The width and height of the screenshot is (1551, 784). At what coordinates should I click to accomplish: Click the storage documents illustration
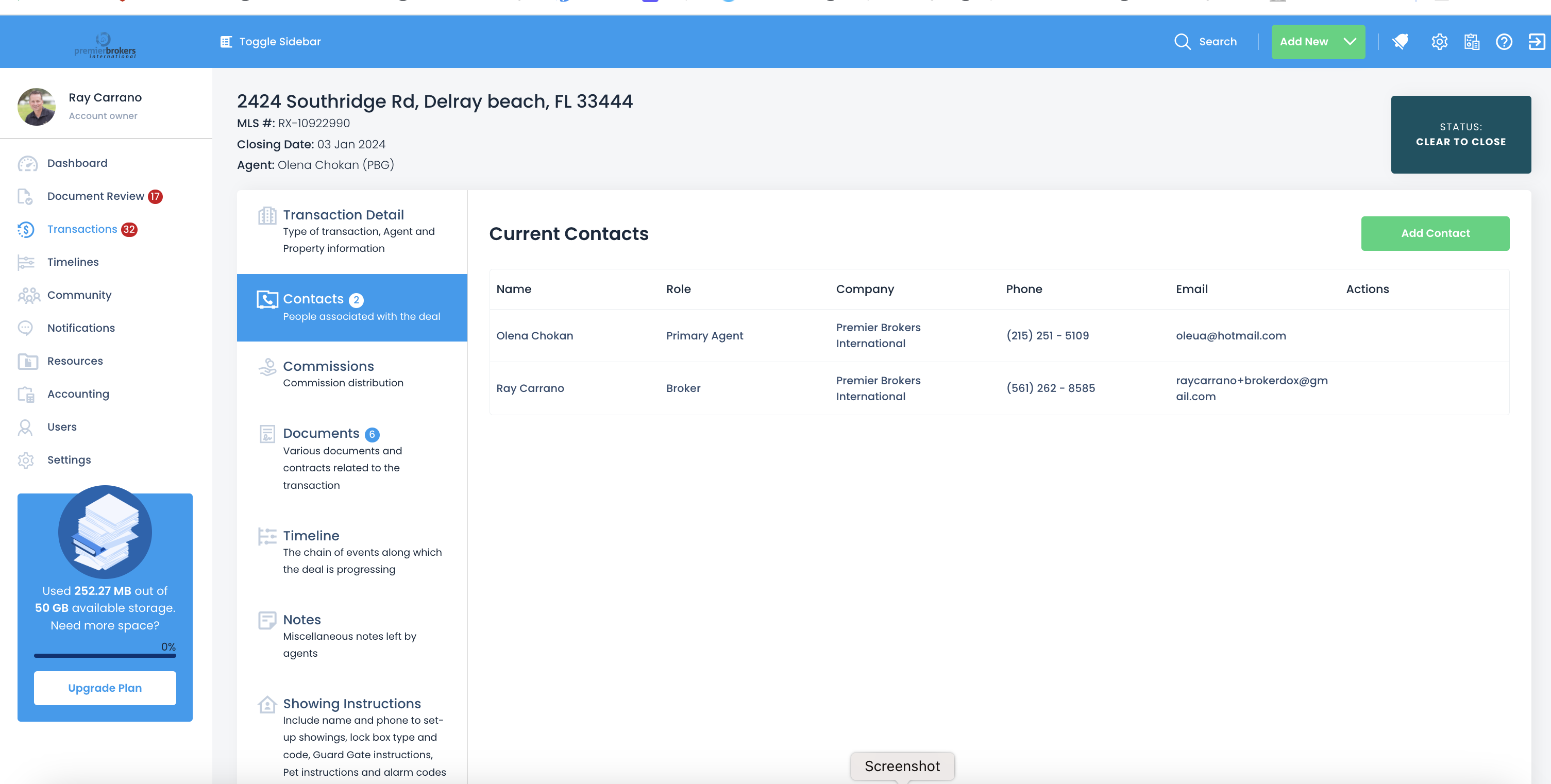(x=105, y=532)
